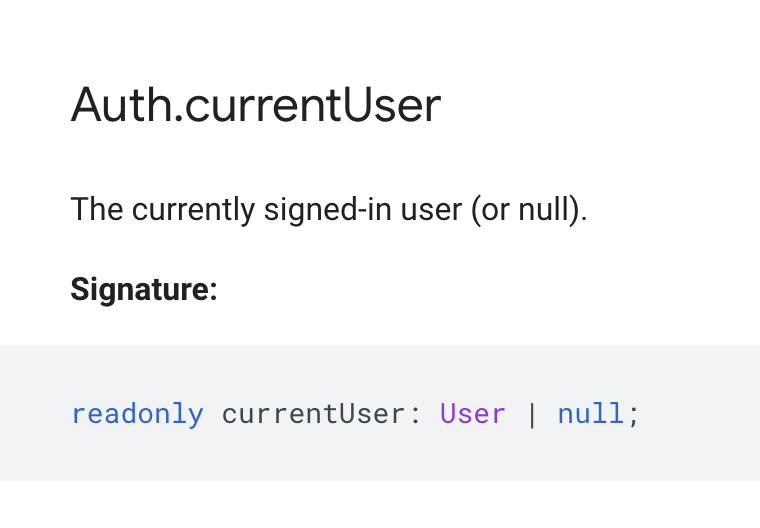Viewport: 760px width, 528px height.
Task: Click gray code block area above readonly
Action: coord(138,372)
